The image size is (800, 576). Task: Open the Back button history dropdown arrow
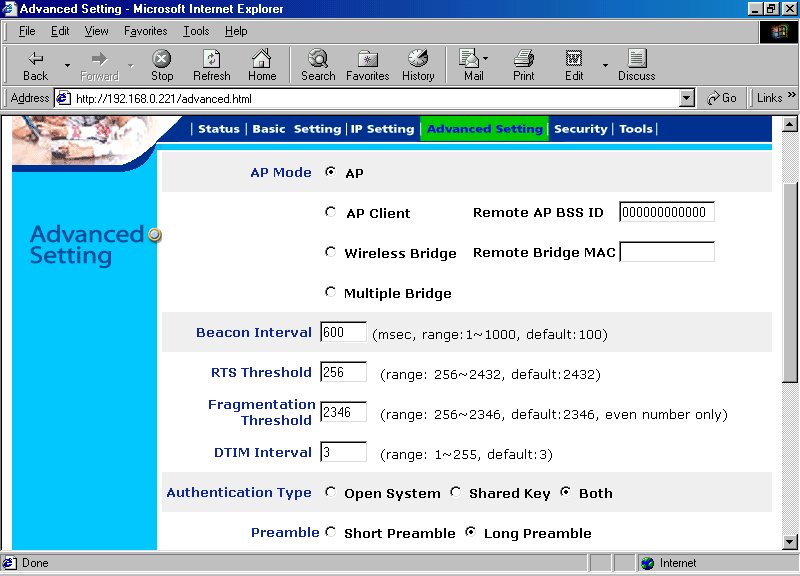coord(67,66)
